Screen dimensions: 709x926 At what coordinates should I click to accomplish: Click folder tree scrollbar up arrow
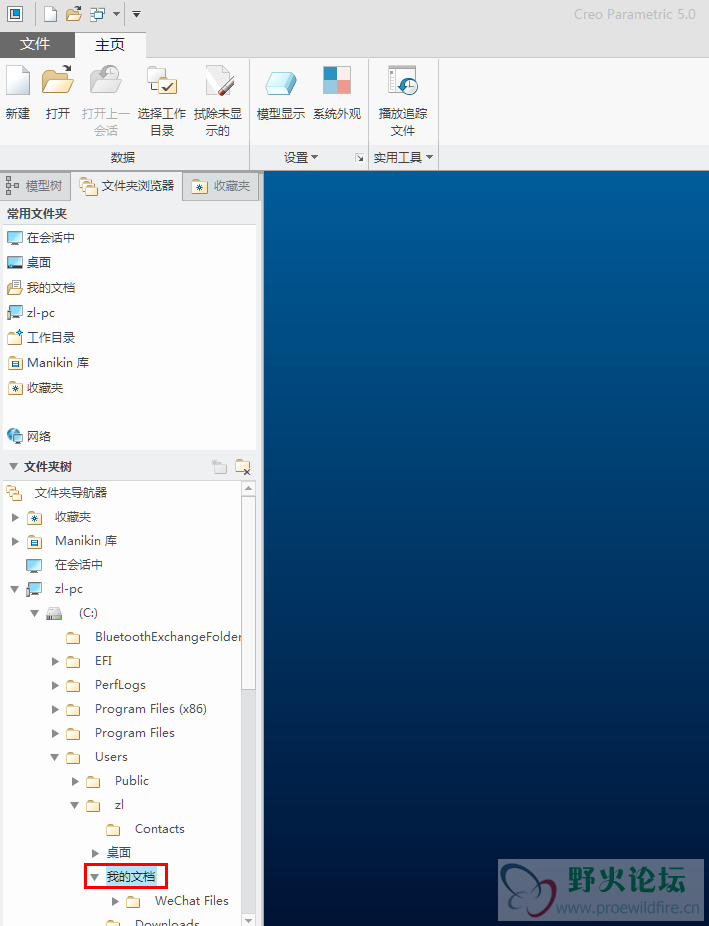point(249,488)
